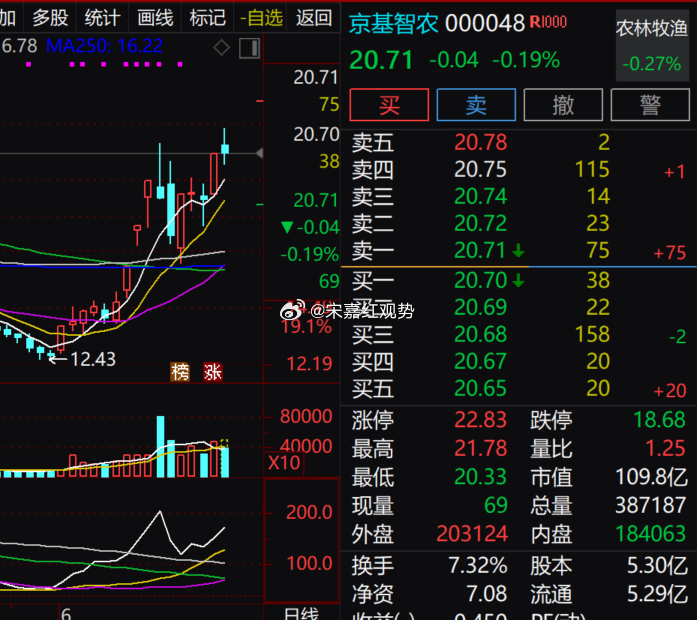
Task: Click the 涨停 value 22.83
Action: [481, 420]
